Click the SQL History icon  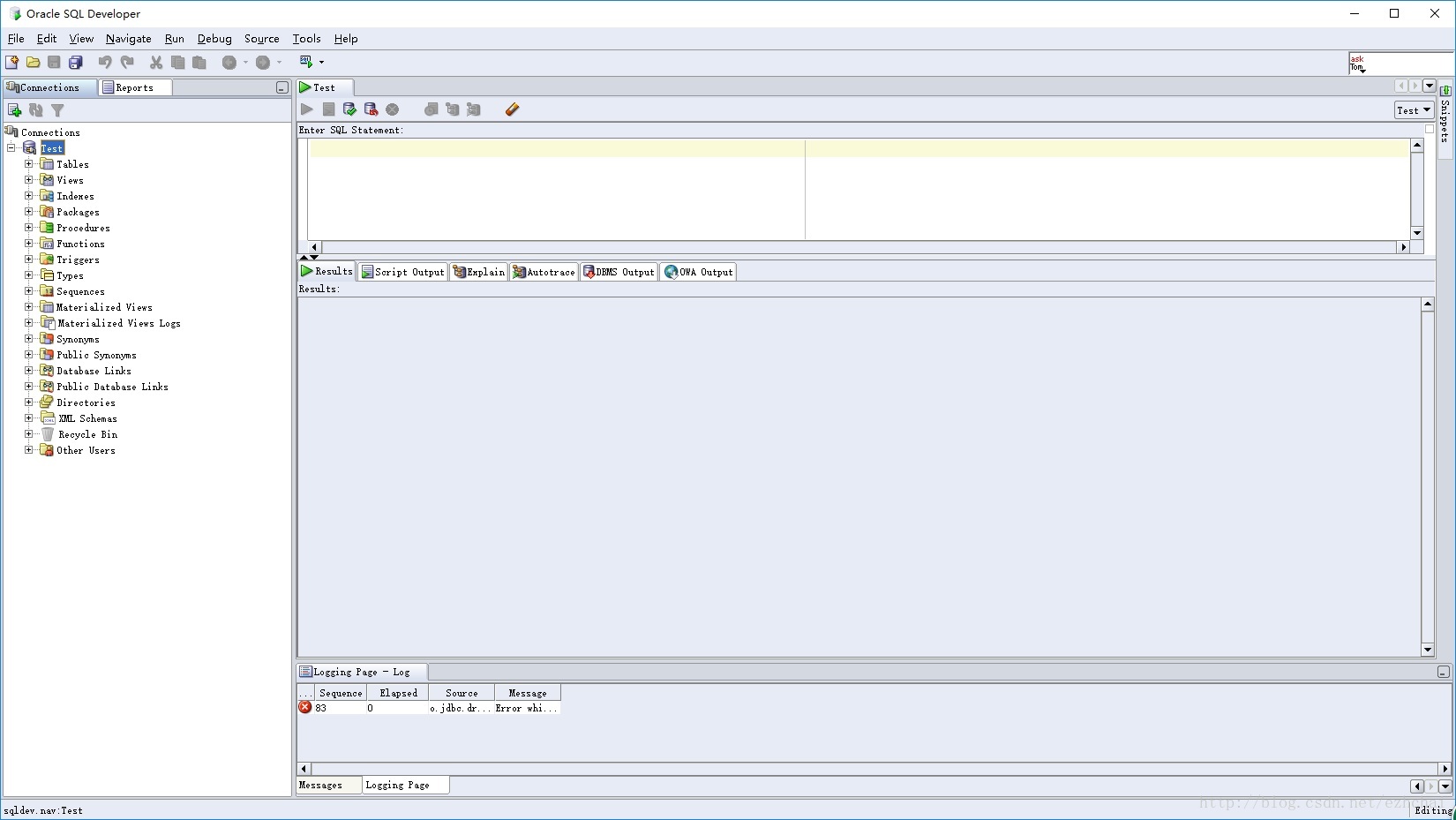coord(431,109)
